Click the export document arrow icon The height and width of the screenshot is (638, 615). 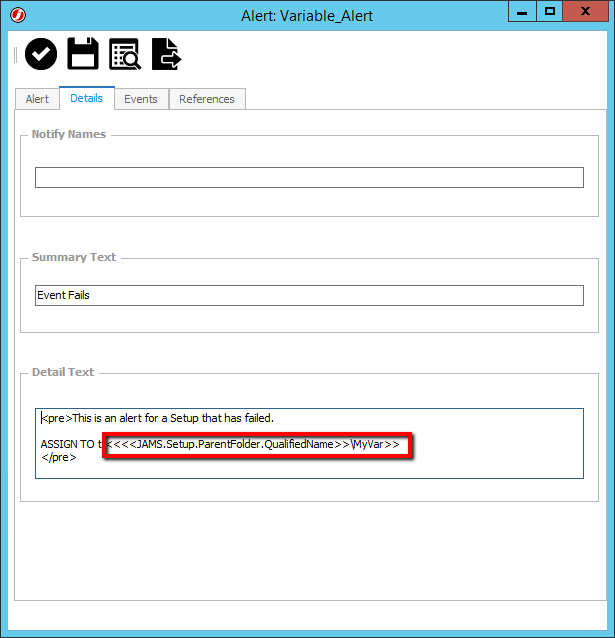(x=166, y=54)
